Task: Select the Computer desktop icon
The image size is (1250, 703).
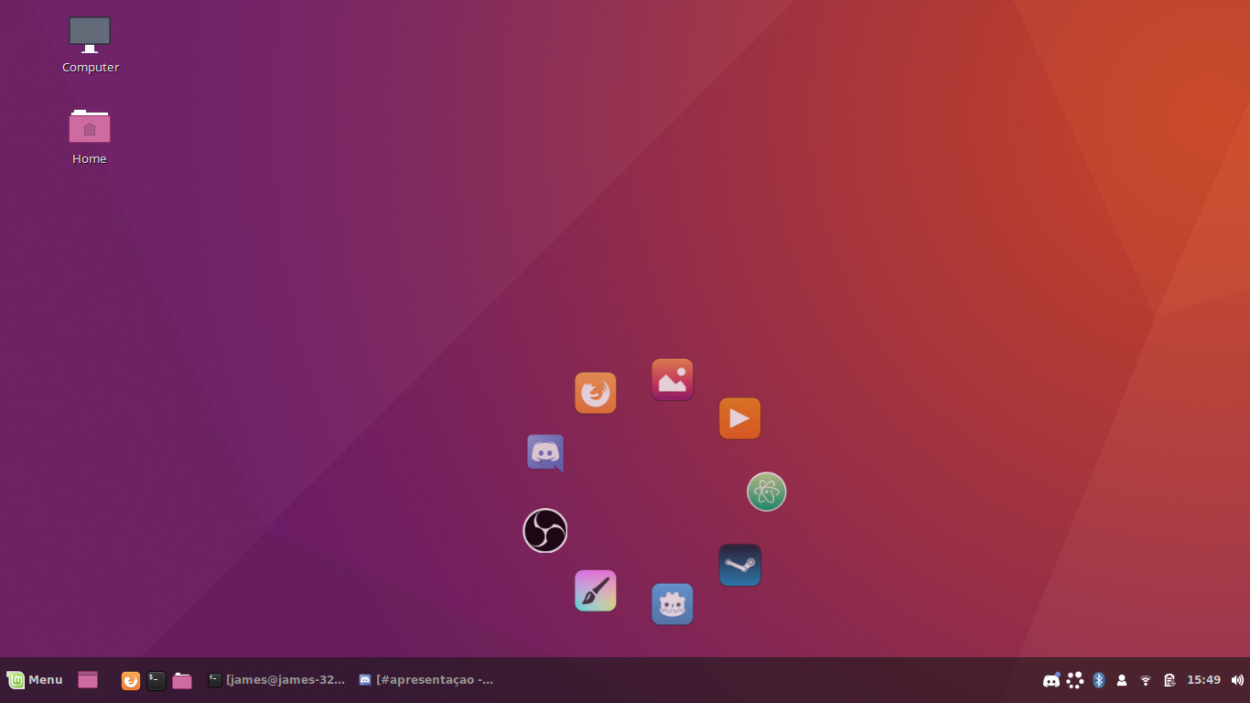Action: [90, 45]
